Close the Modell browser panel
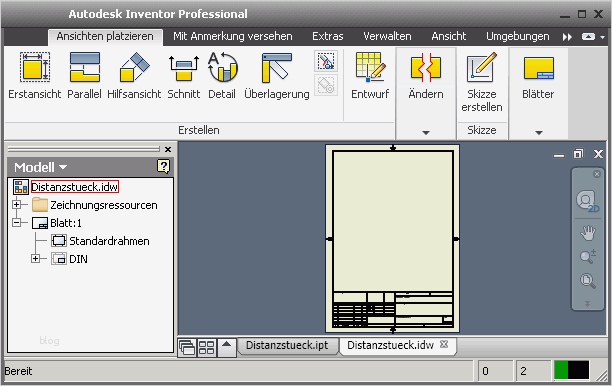The width and height of the screenshot is (612, 386). pos(168,149)
